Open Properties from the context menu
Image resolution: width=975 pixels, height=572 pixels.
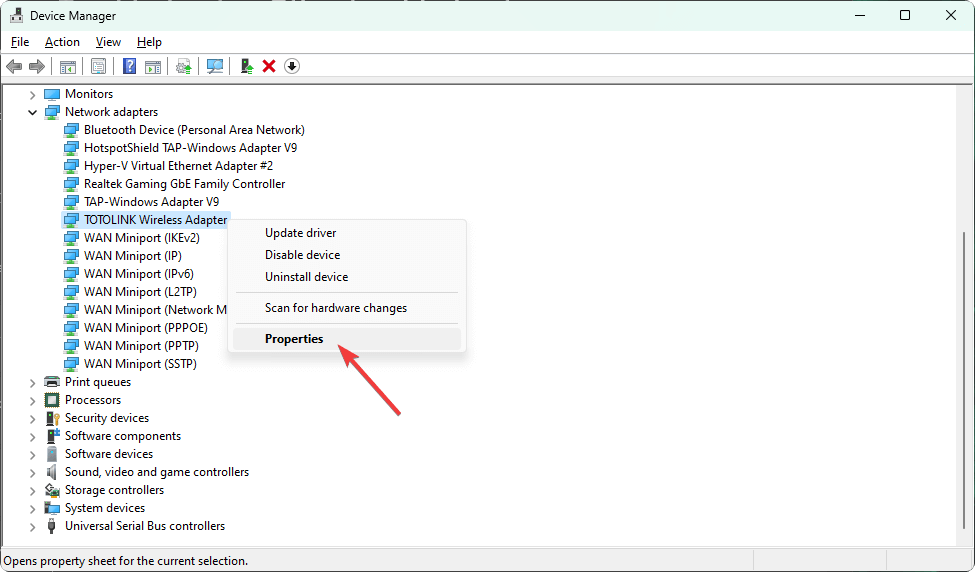pos(347,339)
